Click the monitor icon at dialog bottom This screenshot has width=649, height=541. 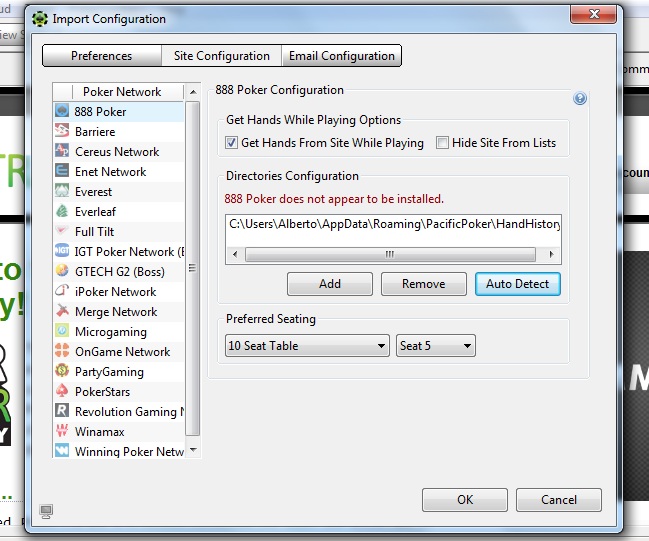[46, 512]
